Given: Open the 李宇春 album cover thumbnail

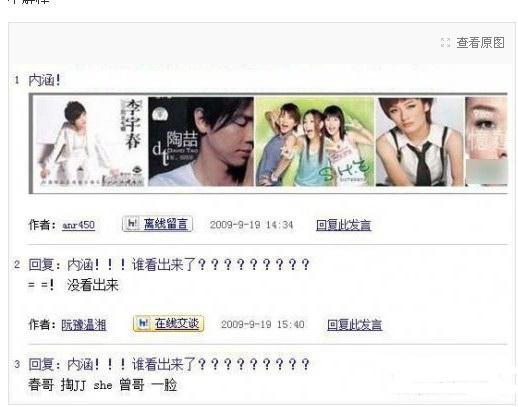Looking at the screenshot, I should coord(90,142).
